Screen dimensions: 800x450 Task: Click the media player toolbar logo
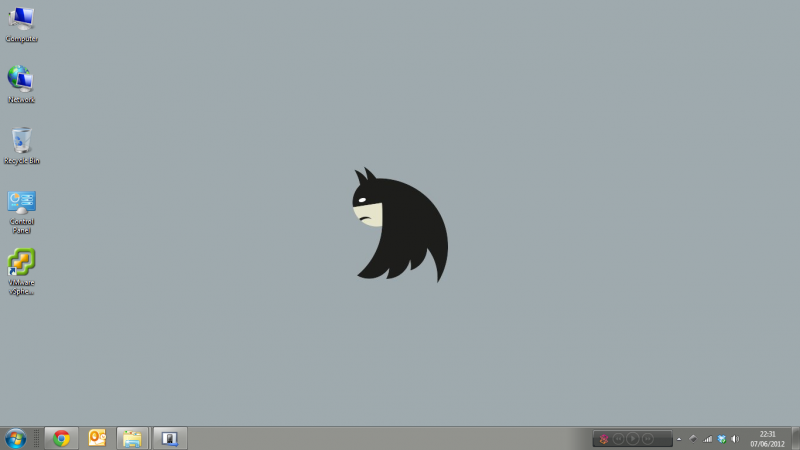pyautogui.click(x=604, y=439)
